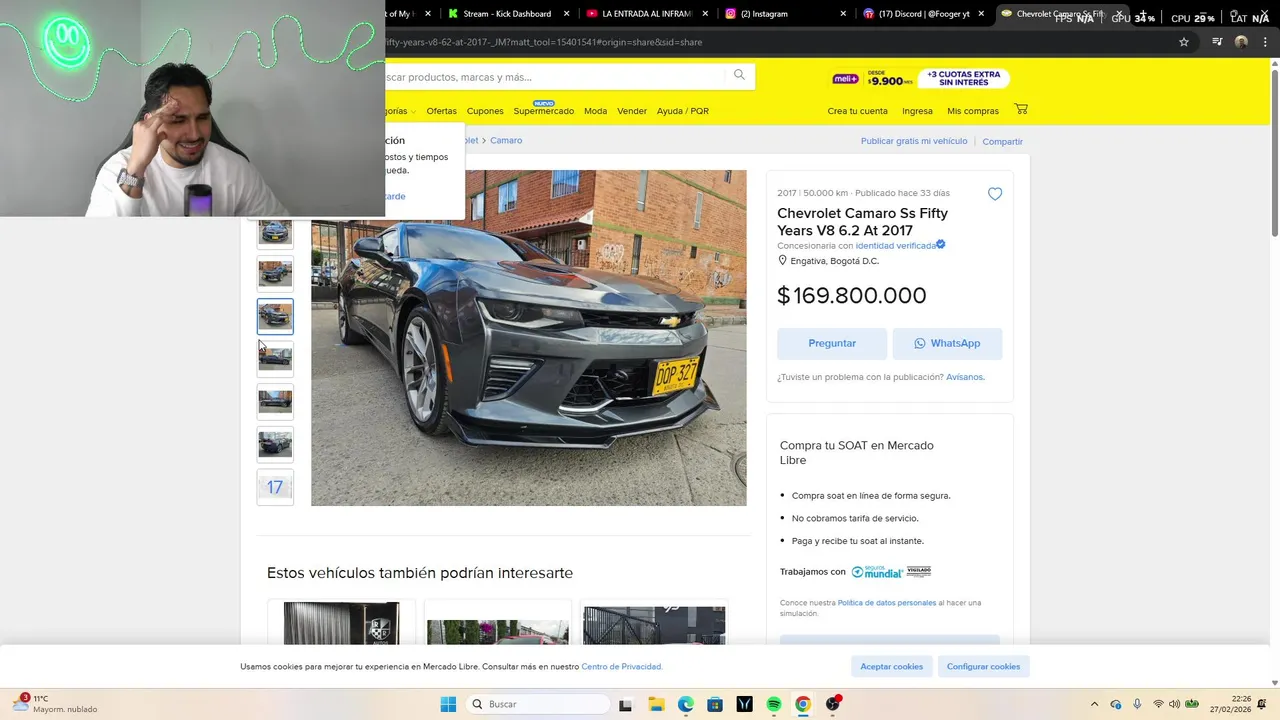Image resolution: width=1280 pixels, height=720 pixels.
Task: Click the blue verified badge icon
Action: pyautogui.click(x=941, y=244)
